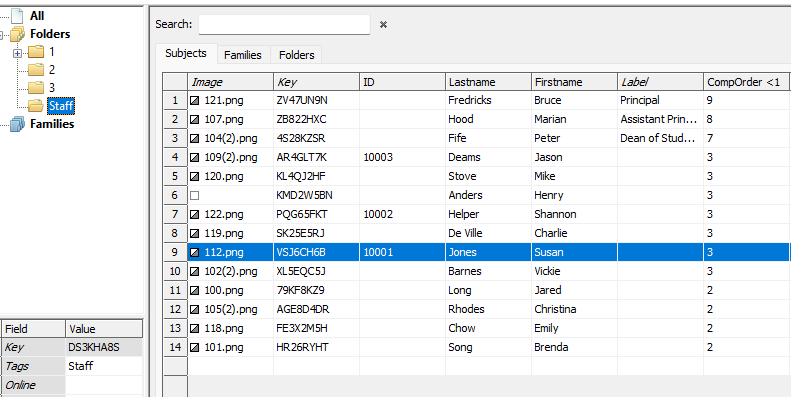Click the folder icon for folder 1
The image size is (791, 397).
pos(35,51)
